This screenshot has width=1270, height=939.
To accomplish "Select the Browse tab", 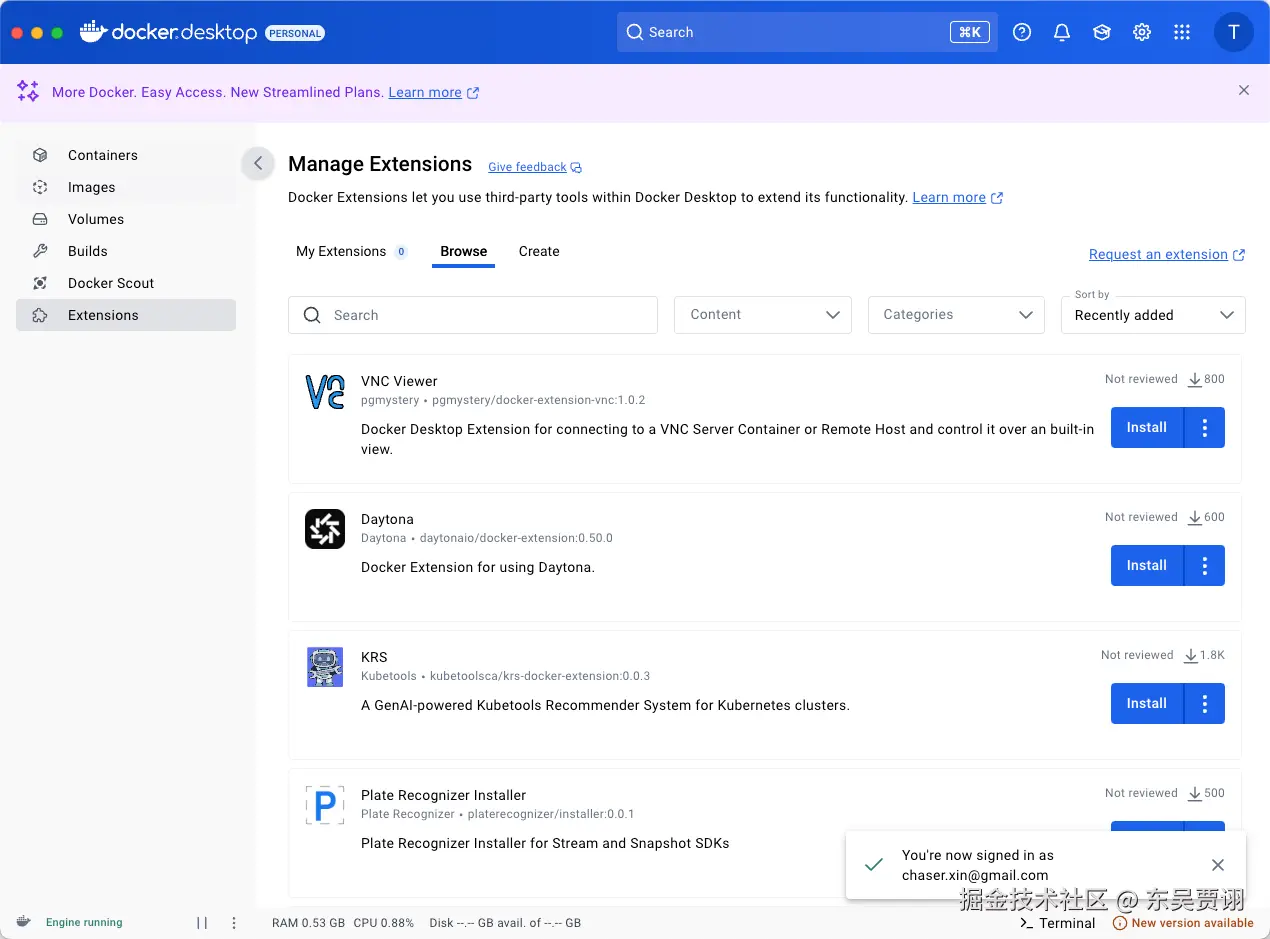I will [464, 251].
